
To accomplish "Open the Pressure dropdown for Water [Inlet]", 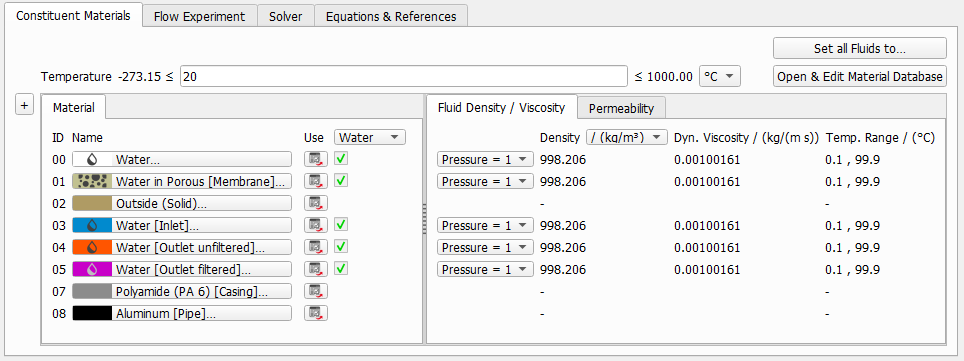I will coord(484,226).
